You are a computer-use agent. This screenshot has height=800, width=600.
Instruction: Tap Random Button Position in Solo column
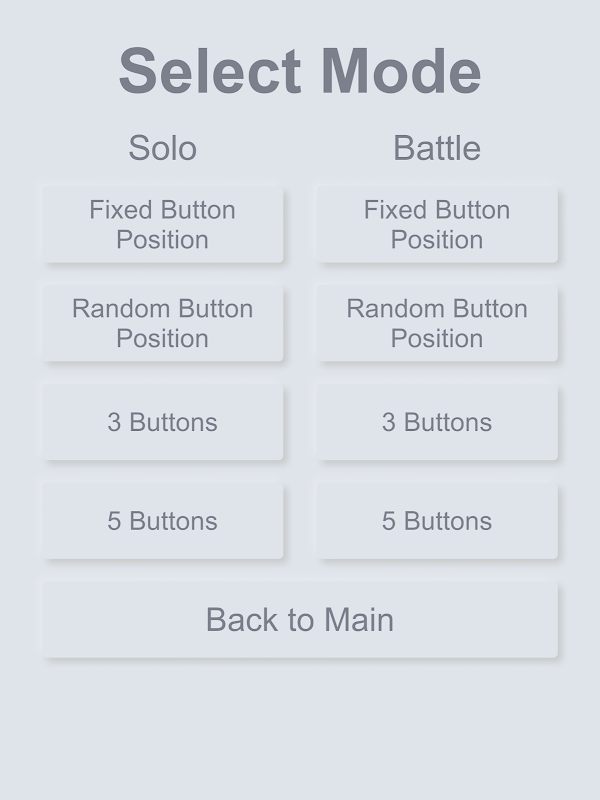tap(162, 323)
